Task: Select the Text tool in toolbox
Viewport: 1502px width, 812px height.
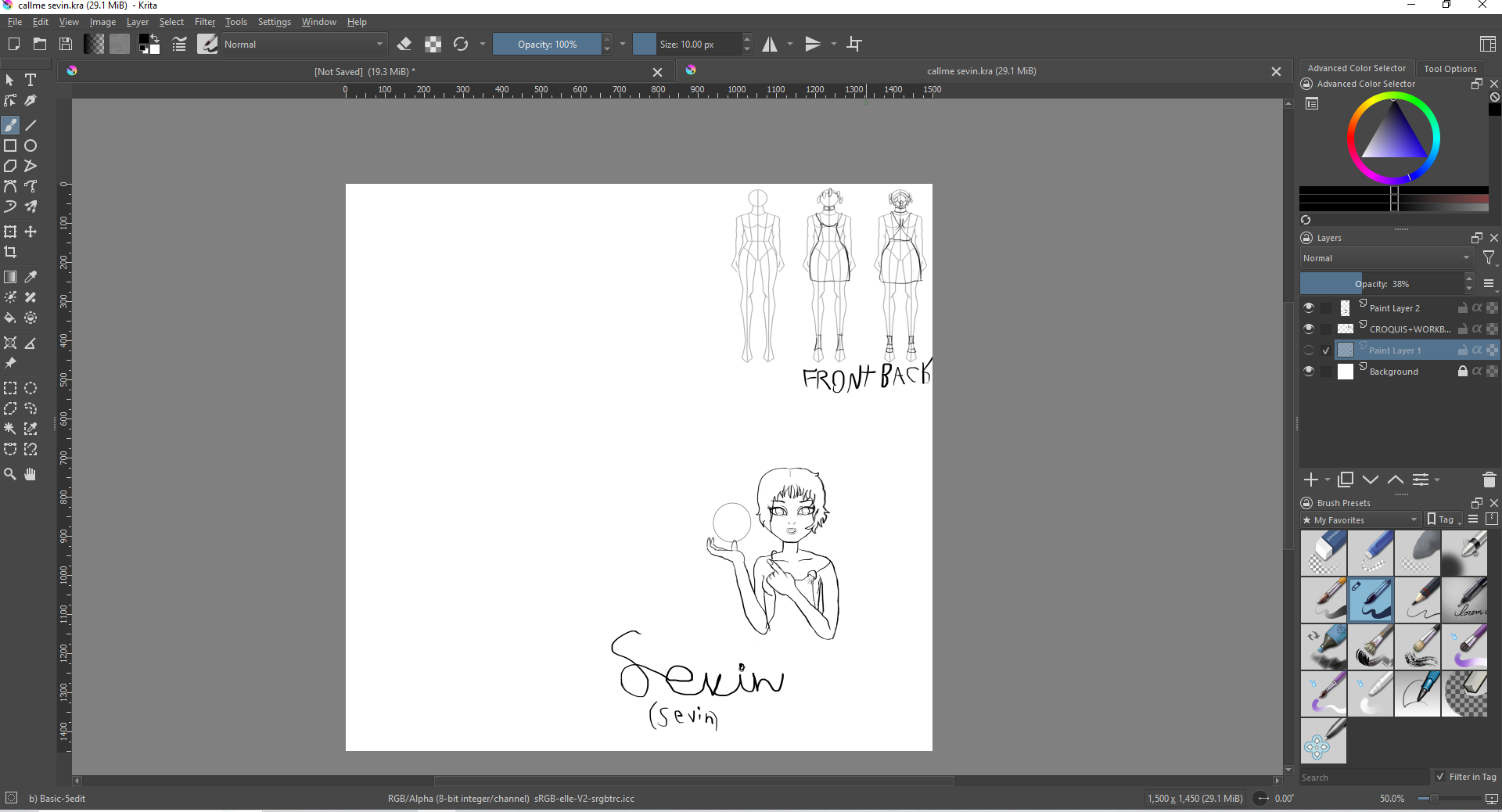Action: (x=31, y=80)
